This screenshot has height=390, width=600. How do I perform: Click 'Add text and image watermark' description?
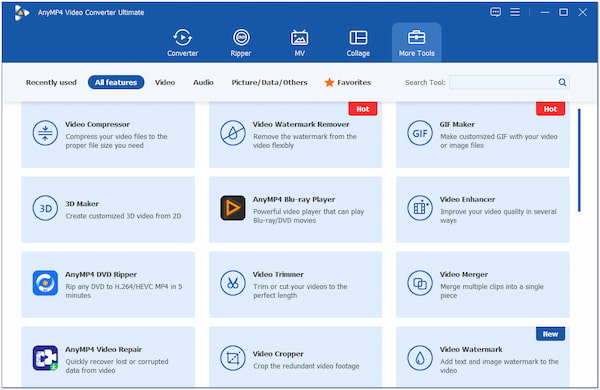pyautogui.click(x=499, y=366)
